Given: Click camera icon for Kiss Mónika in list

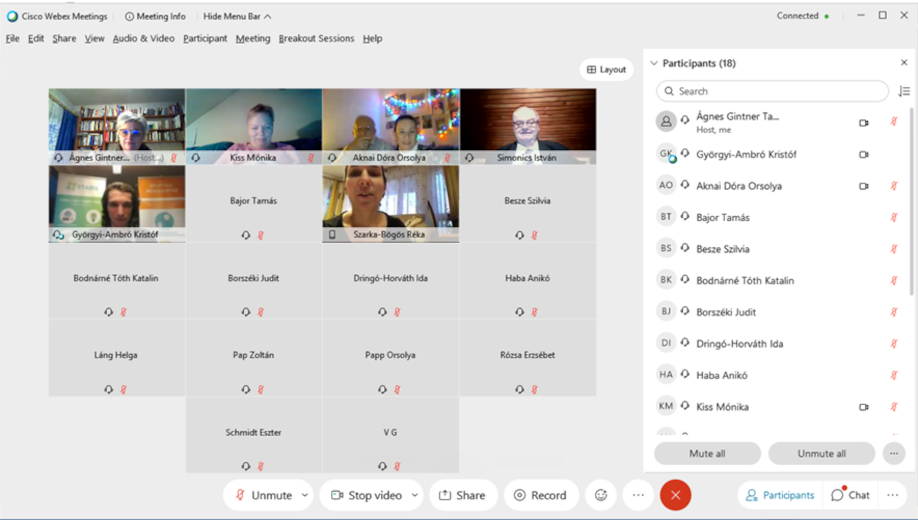Looking at the screenshot, I should point(864,407).
